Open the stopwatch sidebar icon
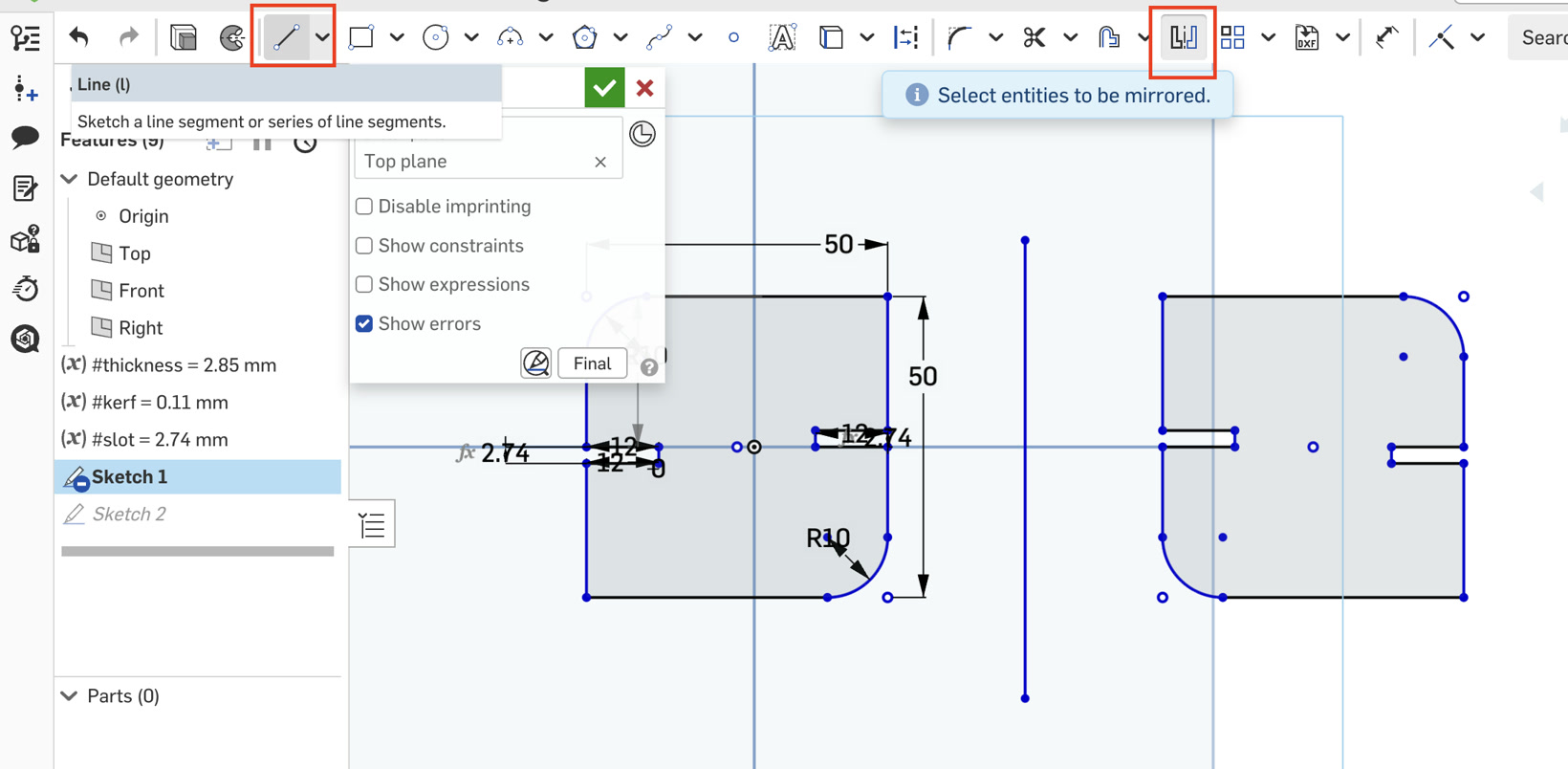 coord(25,288)
